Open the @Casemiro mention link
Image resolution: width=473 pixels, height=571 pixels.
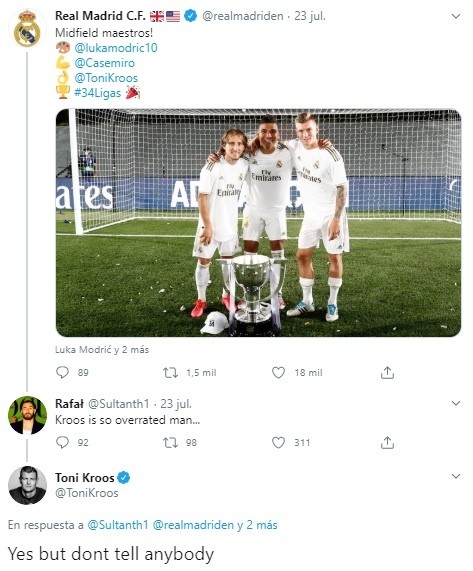(105, 63)
